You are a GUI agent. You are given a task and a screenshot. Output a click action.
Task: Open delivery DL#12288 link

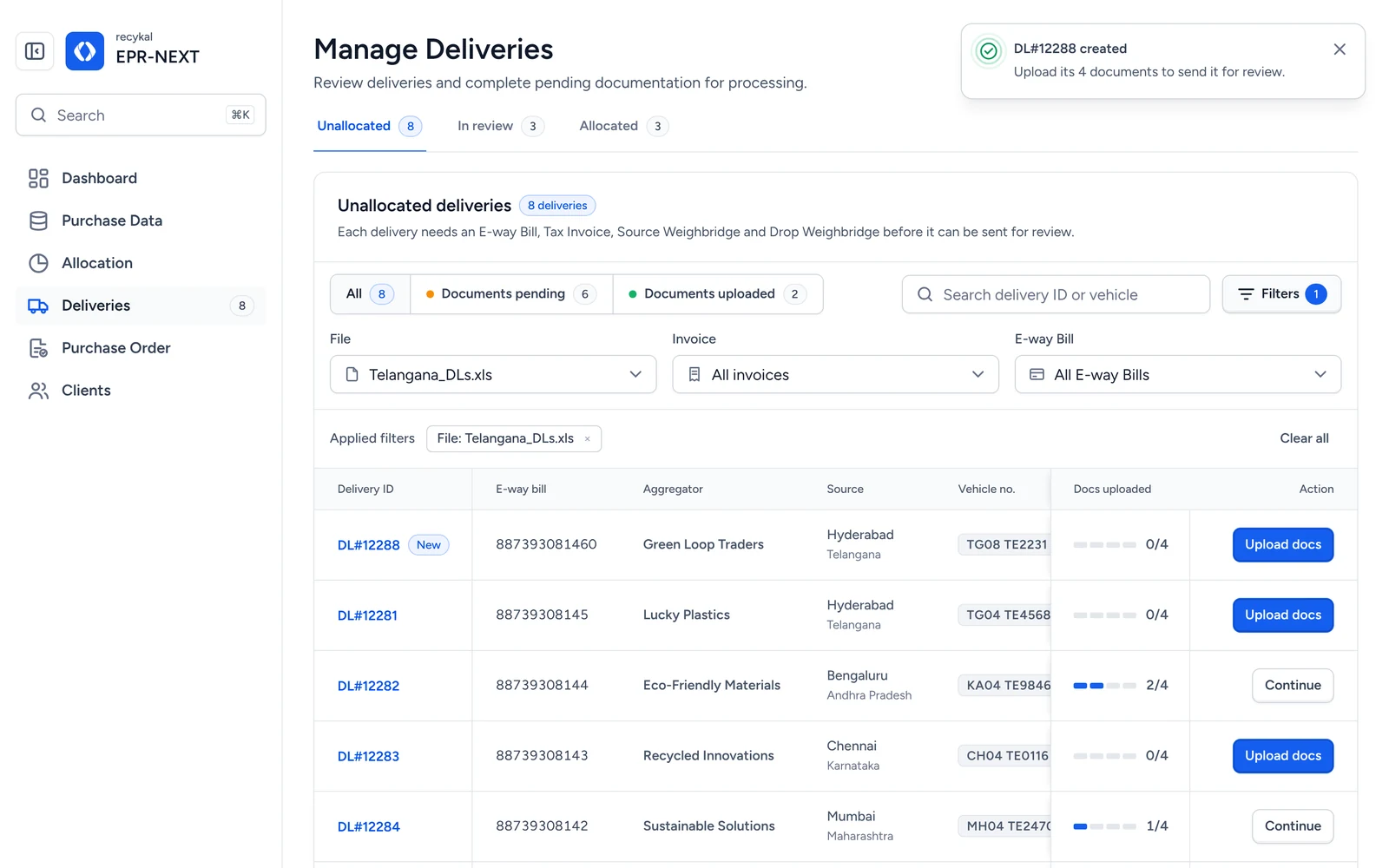click(368, 545)
